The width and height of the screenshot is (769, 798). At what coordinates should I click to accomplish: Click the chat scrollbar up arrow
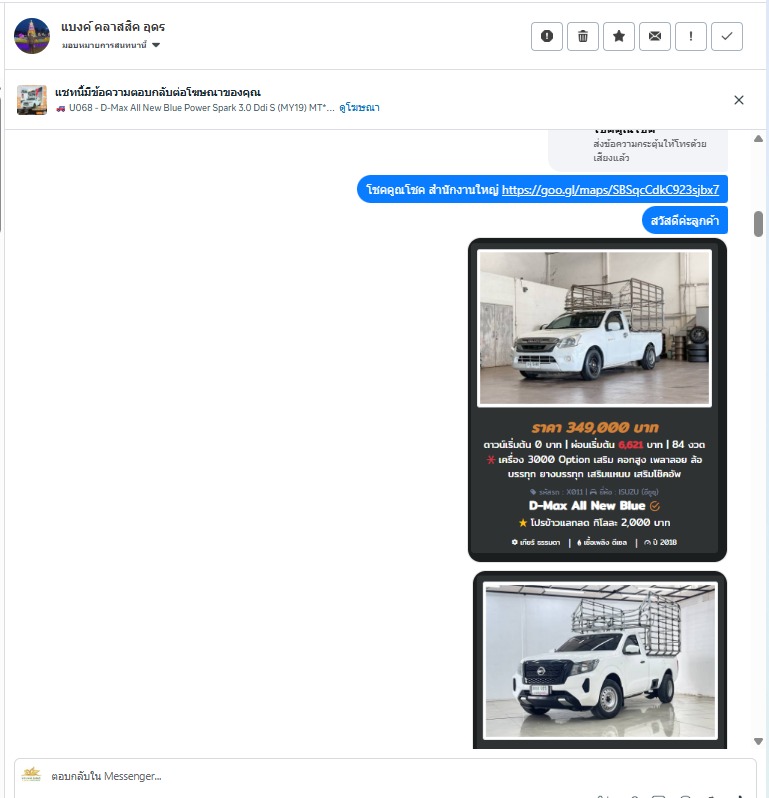pos(758,138)
